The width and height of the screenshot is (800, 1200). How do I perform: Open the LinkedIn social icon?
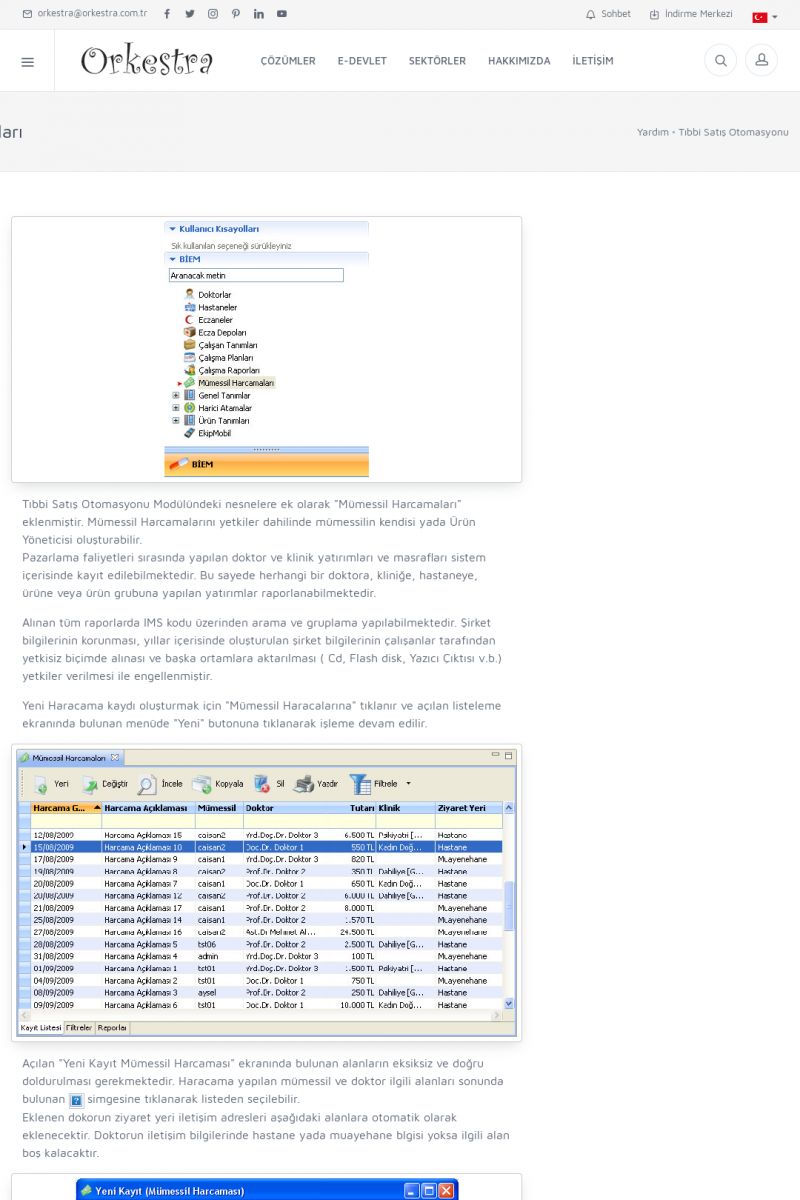tap(259, 14)
